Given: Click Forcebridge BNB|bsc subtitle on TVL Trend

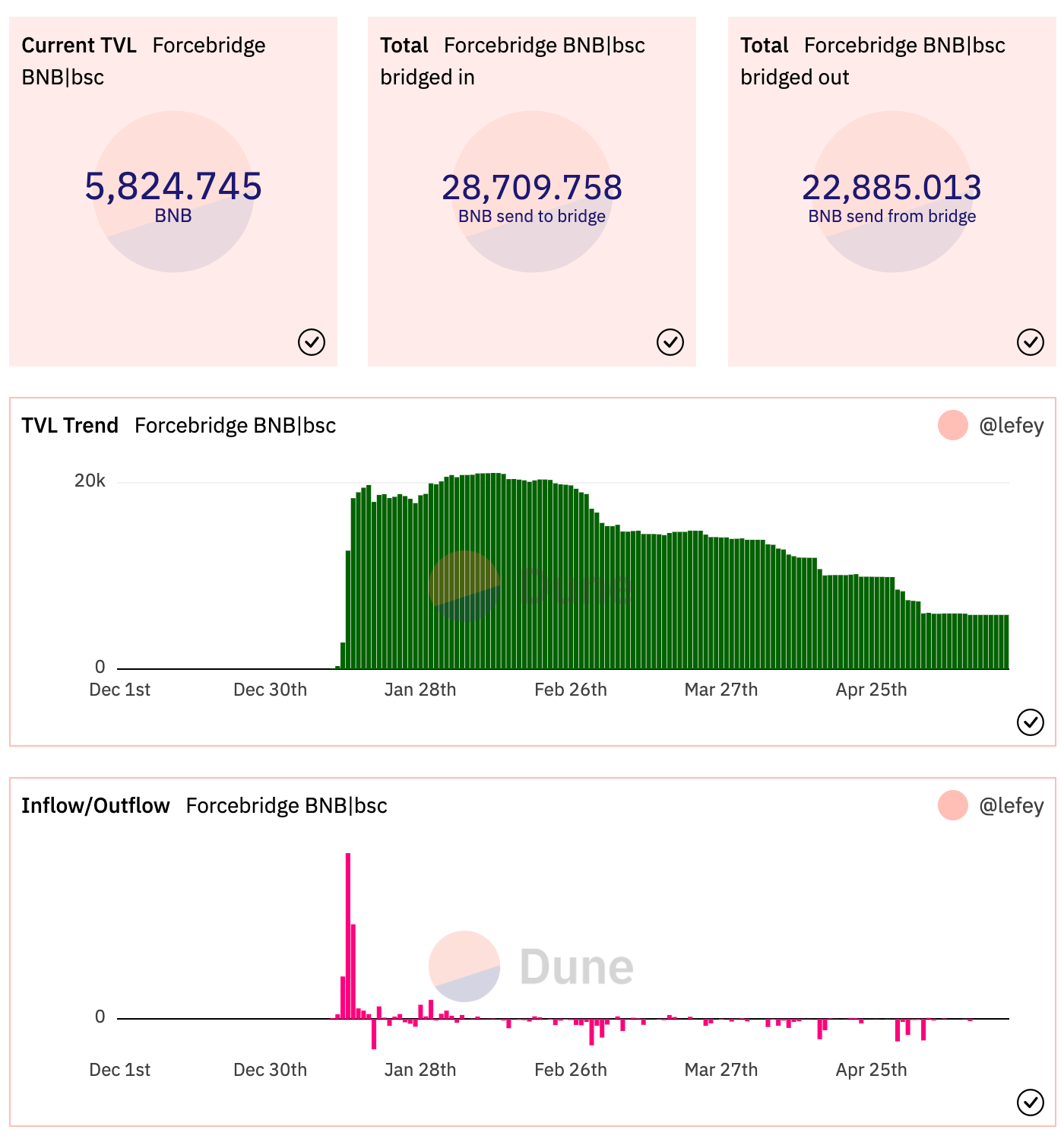Looking at the screenshot, I should (x=236, y=425).
